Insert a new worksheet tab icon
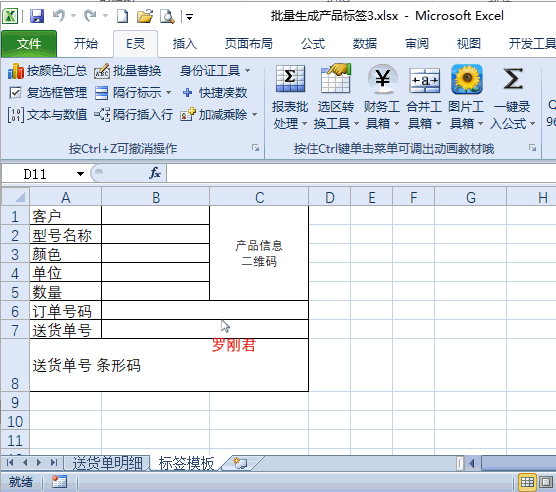556x492 pixels. click(x=240, y=463)
